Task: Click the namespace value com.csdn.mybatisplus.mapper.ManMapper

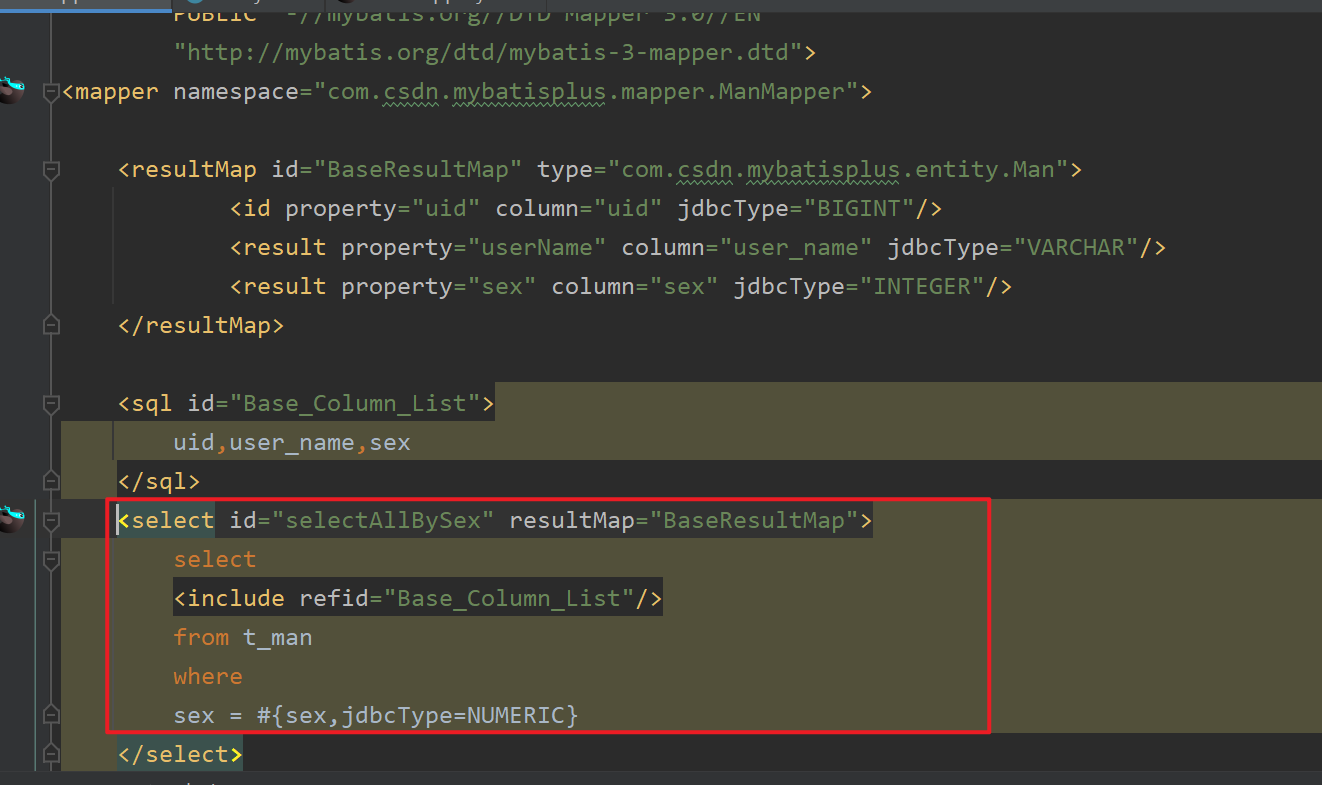Action: [x=586, y=92]
